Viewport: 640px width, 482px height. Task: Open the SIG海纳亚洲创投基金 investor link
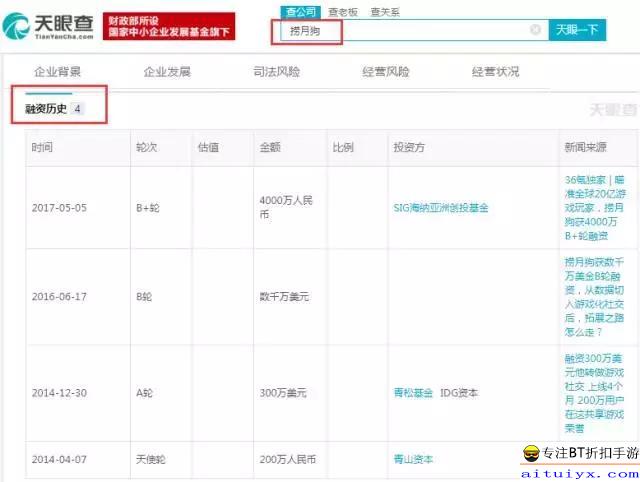441,208
